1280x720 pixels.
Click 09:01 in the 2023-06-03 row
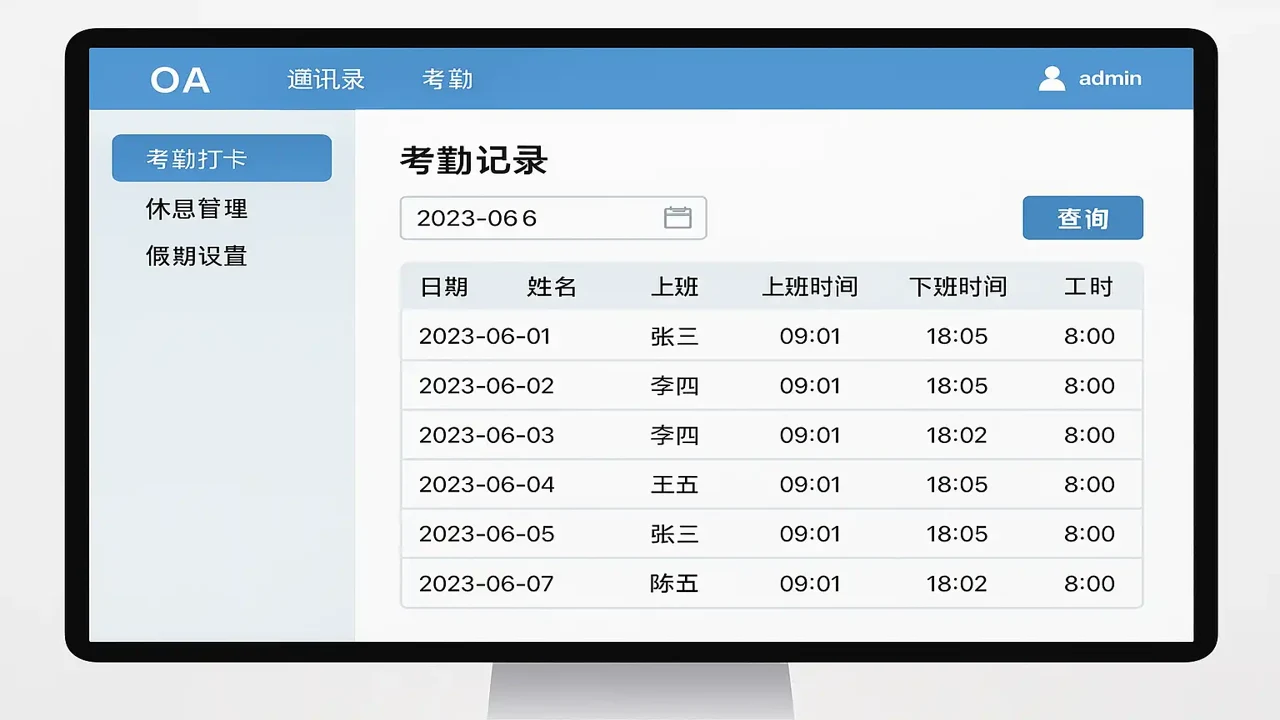810,435
